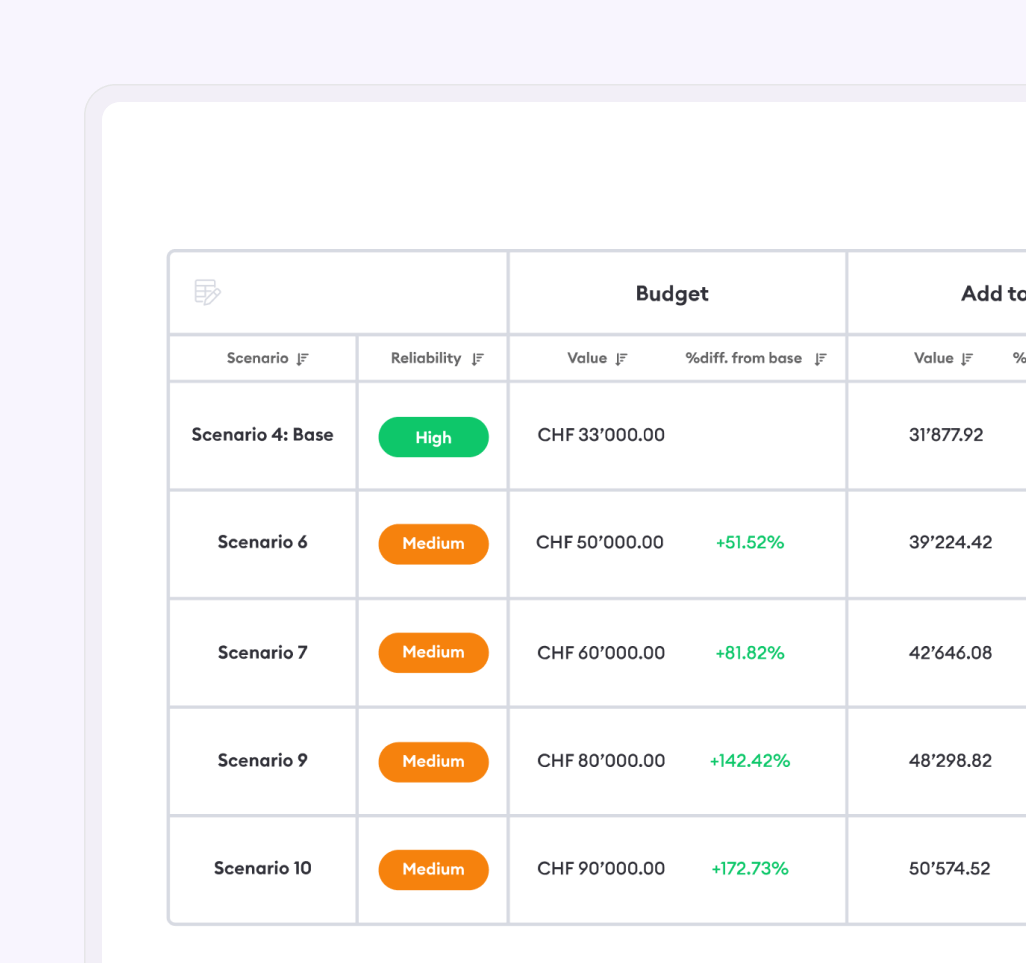Click Scenario 6 Medium reliability badge
The width and height of the screenshot is (1026, 963).
pos(433,544)
